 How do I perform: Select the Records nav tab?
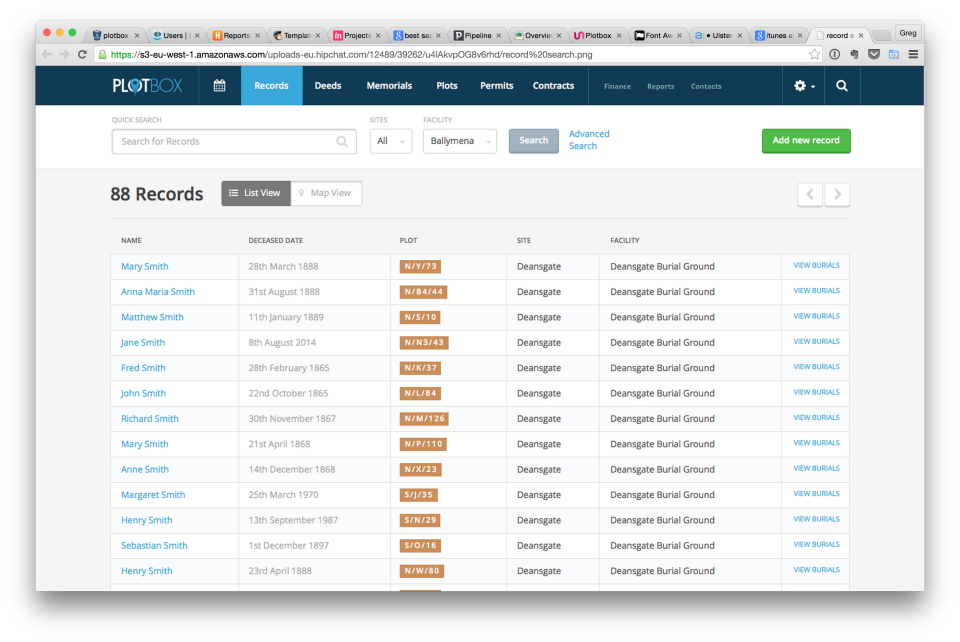[x=271, y=86]
